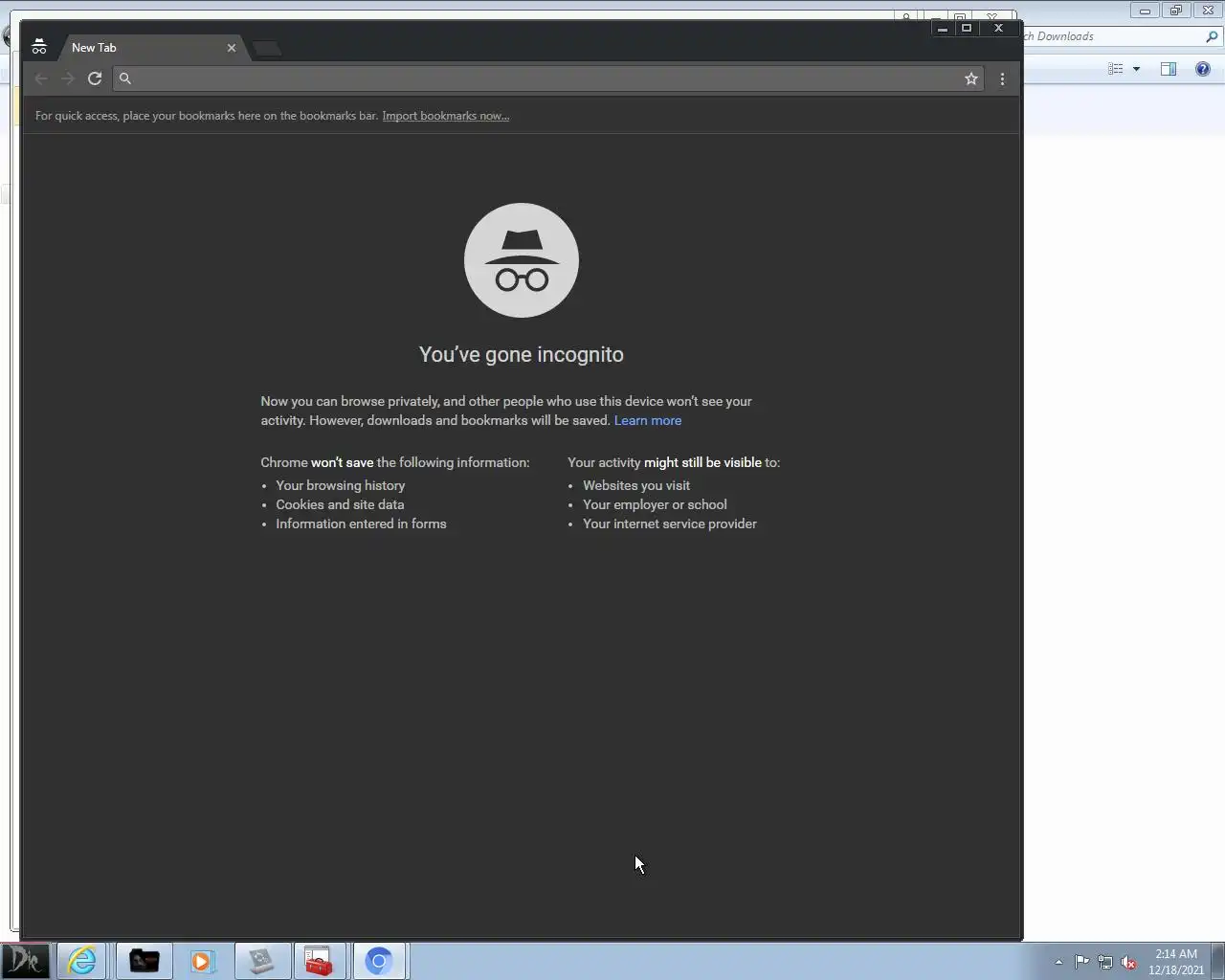Focus the Chrome address bar

click(549, 78)
